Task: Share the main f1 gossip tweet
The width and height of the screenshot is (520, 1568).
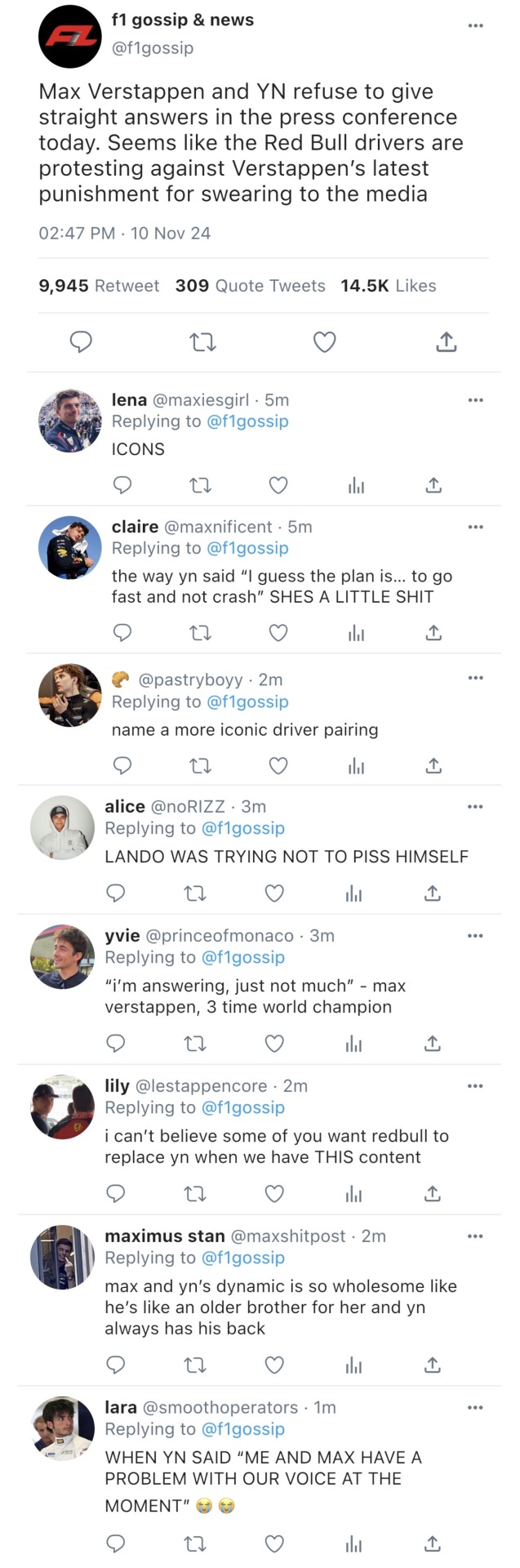Action: click(x=446, y=341)
